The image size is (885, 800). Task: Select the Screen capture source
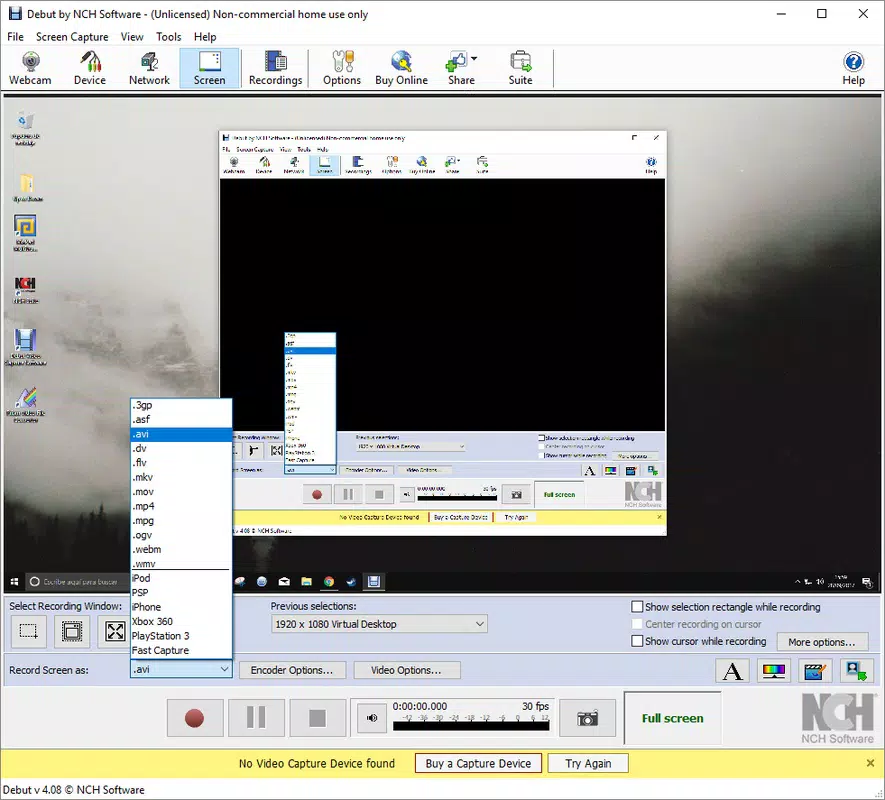[209, 68]
